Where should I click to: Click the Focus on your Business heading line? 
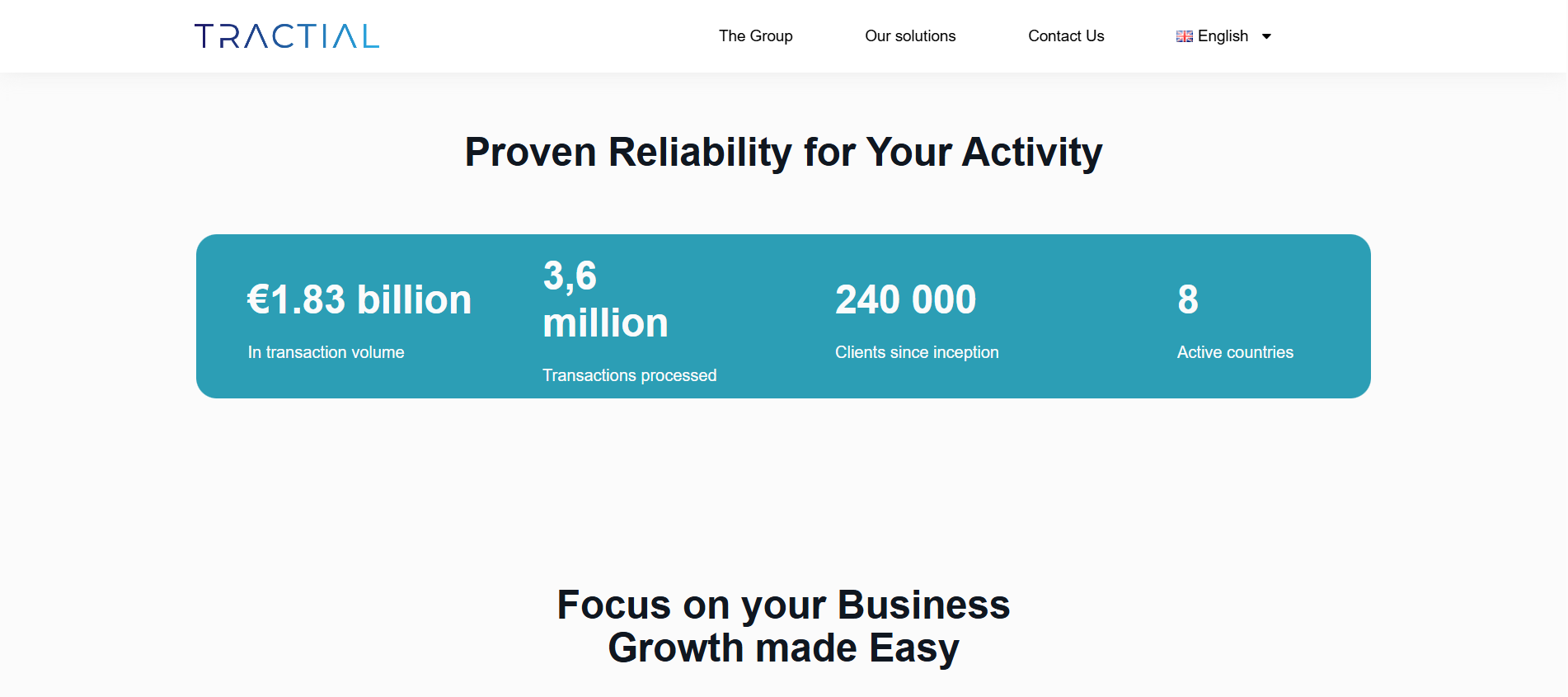pos(783,605)
